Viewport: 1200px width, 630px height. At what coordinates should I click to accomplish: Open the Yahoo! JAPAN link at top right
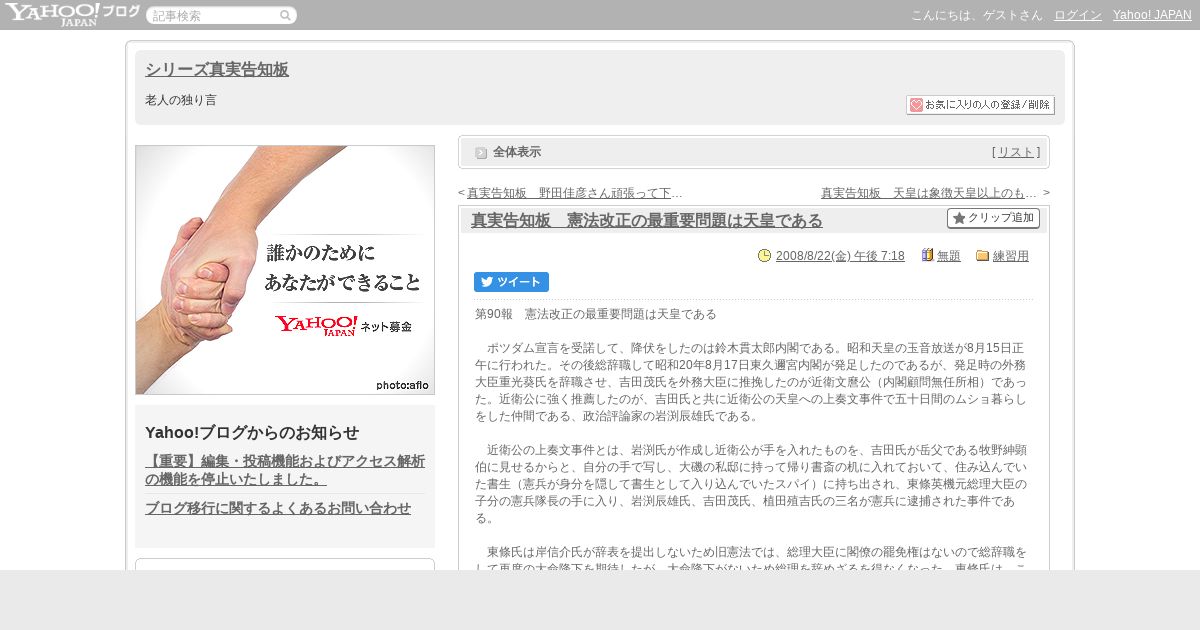coord(1152,15)
